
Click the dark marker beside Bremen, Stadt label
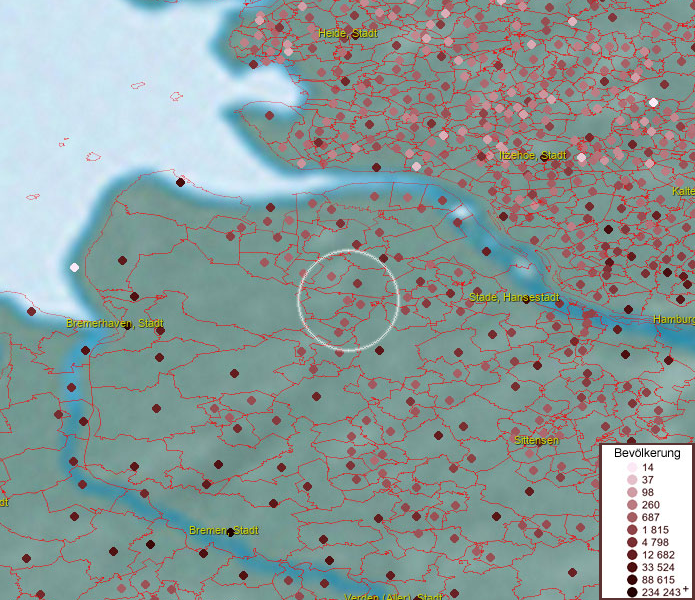pos(230,533)
